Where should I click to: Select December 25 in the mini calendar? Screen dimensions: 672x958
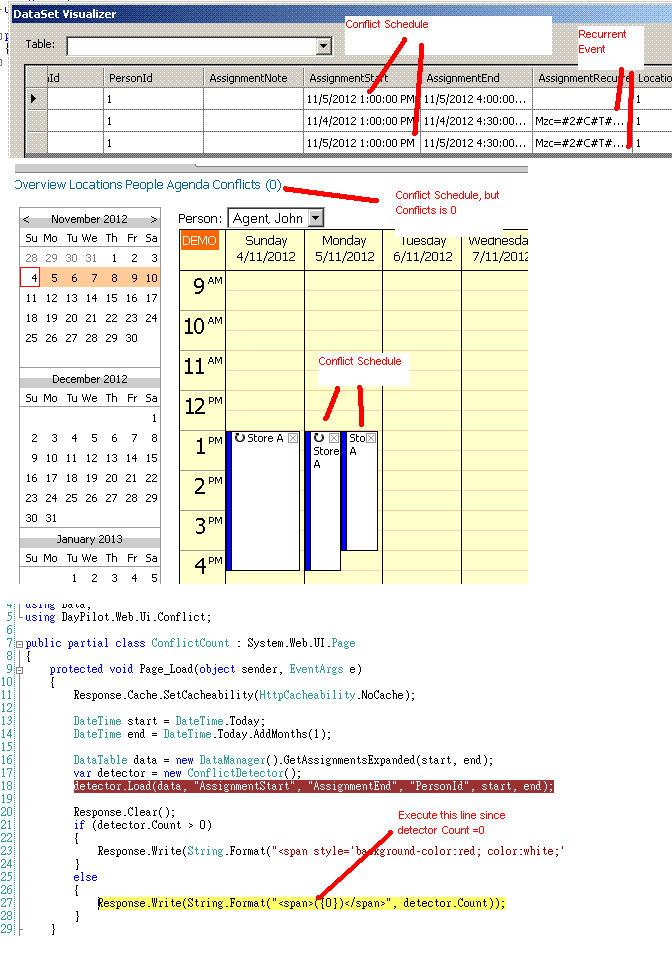pos(71,498)
